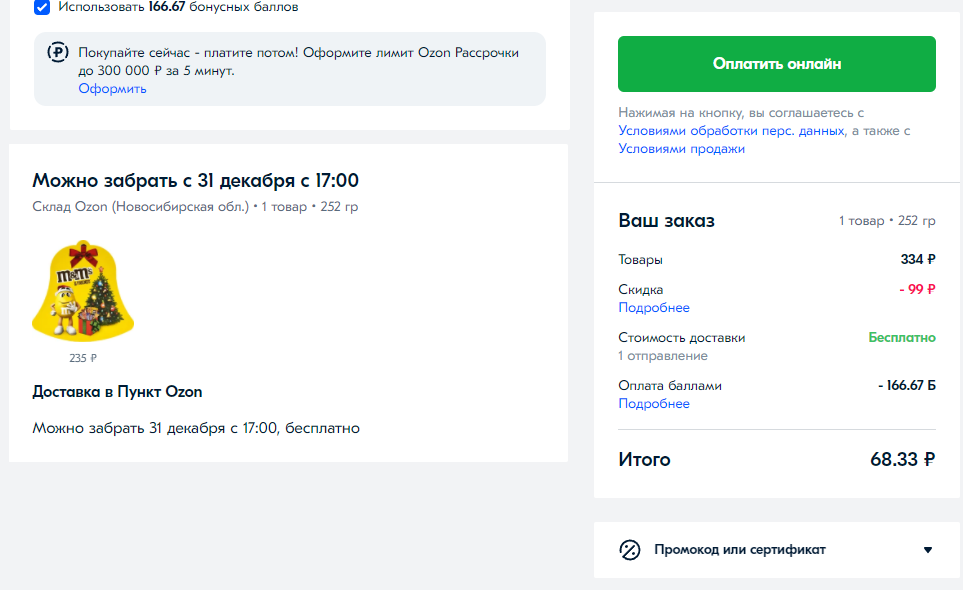The width and height of the screenshot is (963, 590).
Task: Click the M&M's bell product thumbnail
Action: click(83, 291)
